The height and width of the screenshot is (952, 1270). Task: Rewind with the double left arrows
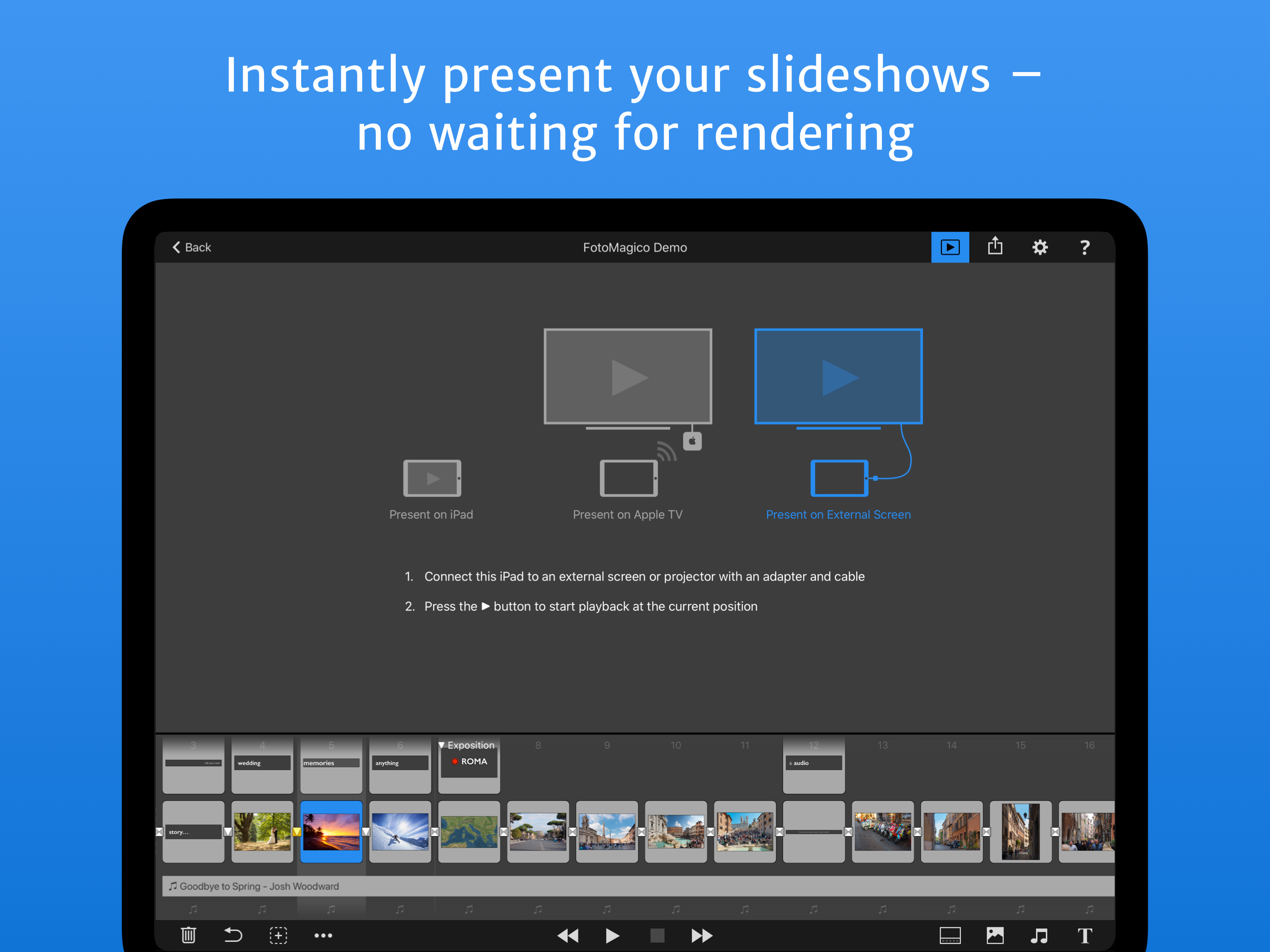point(568,935)
